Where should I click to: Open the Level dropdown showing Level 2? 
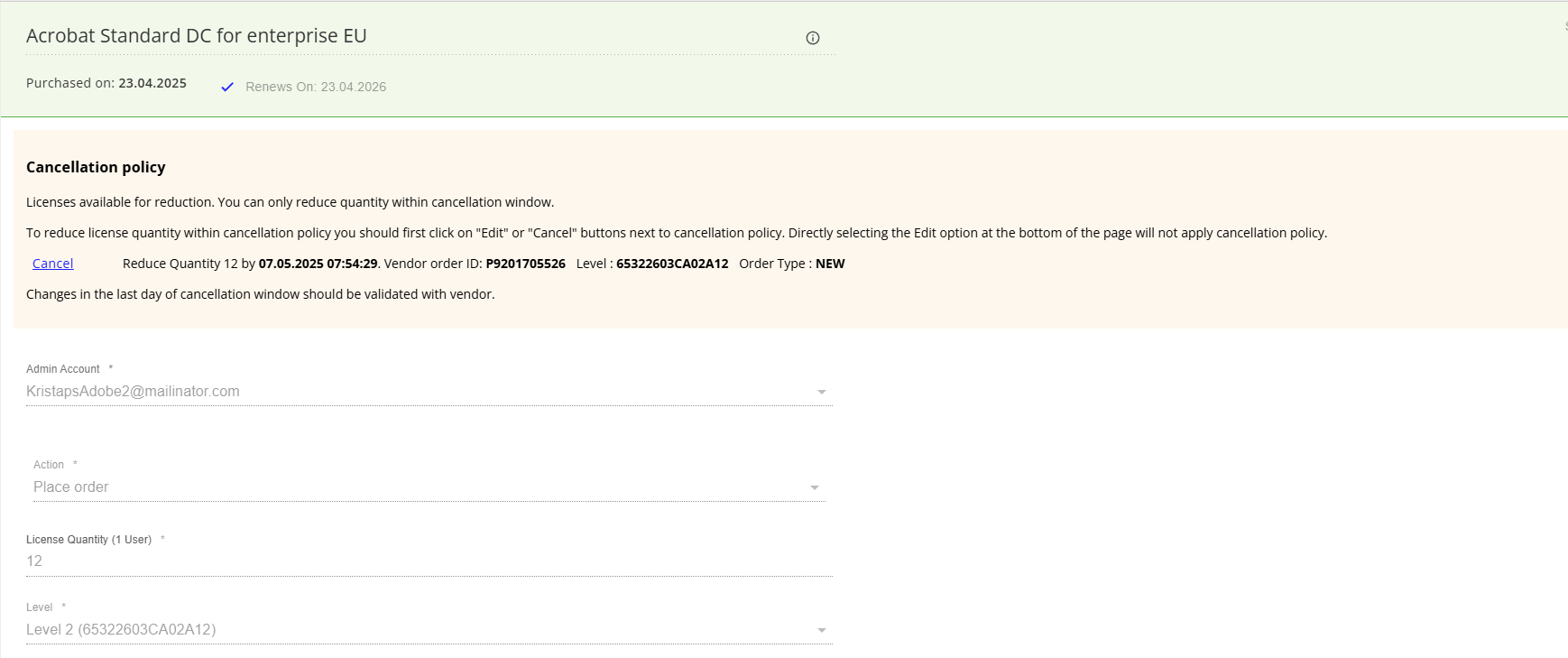coord(429,630)
